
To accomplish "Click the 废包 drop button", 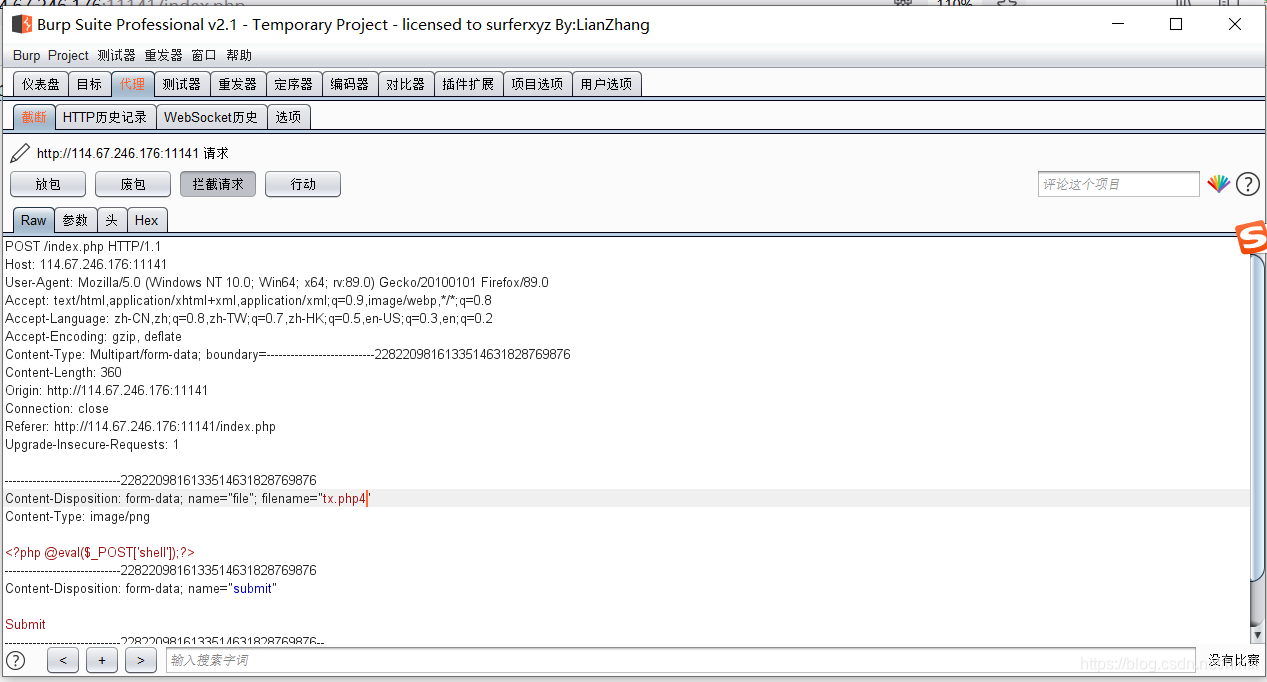I will (133, 184).
